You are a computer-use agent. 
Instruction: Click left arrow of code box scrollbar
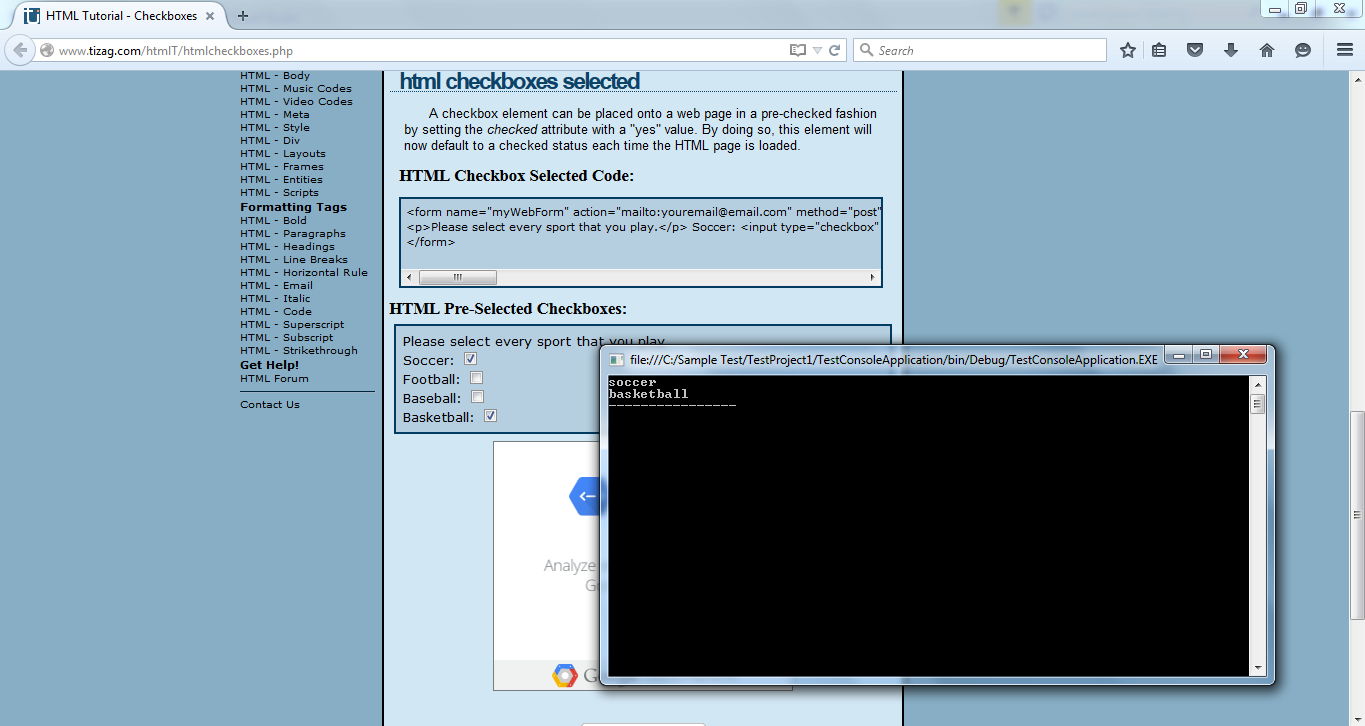pos(409,277)
